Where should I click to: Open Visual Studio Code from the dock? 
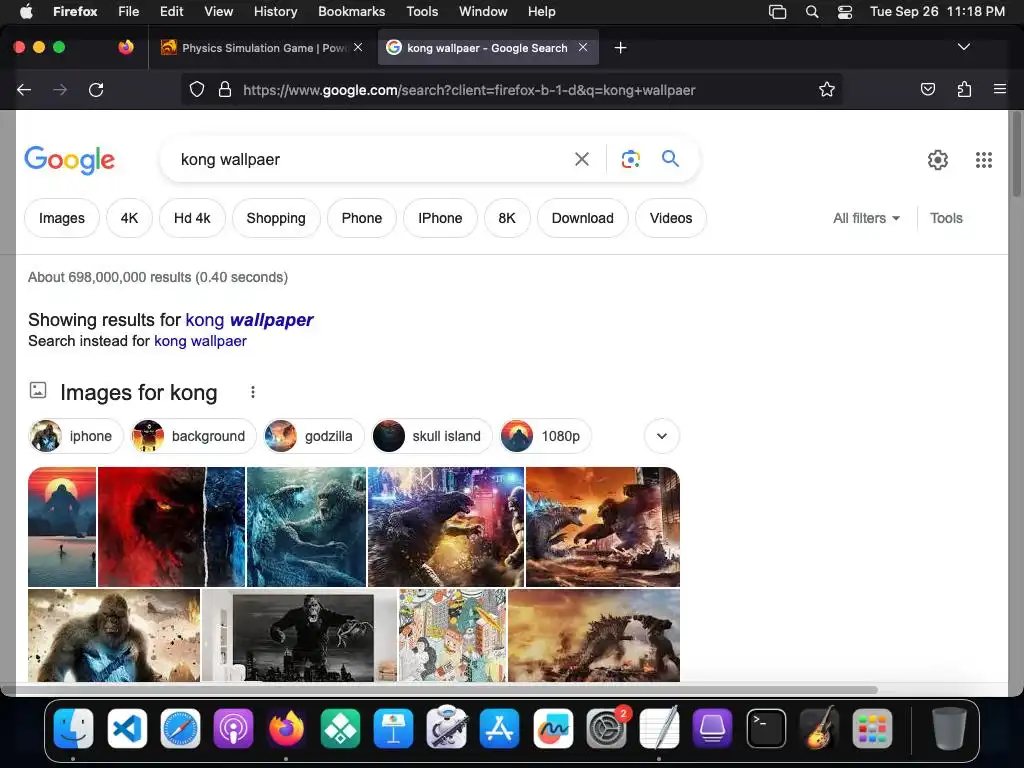pos(127,728)
